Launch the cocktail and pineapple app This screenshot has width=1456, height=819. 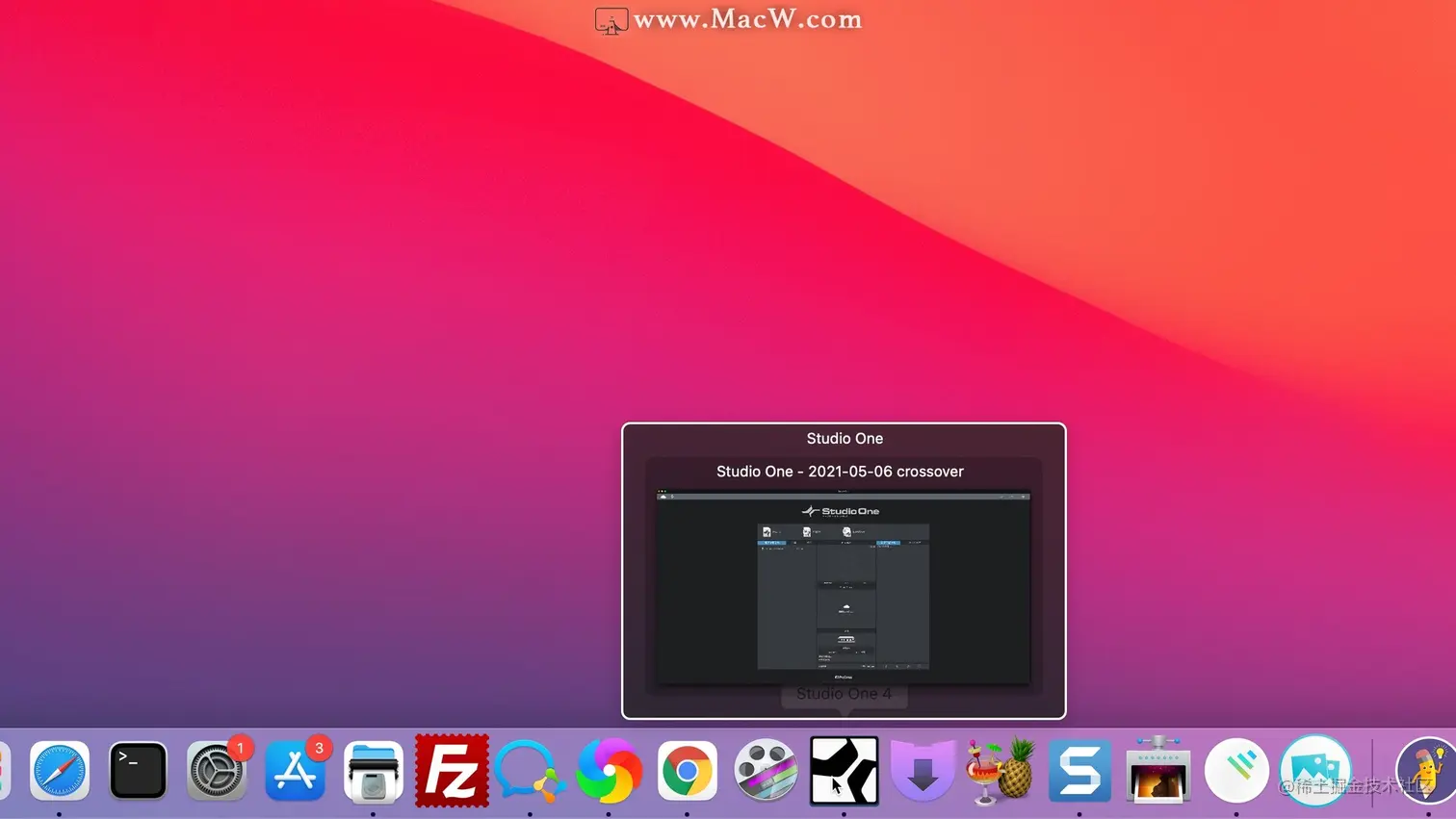click(x=1001, y=771)
